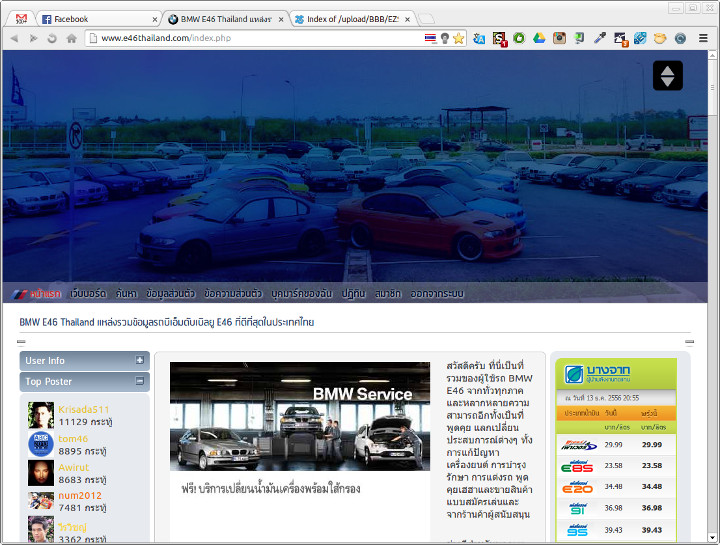Open บุคมาร์คของฉัน bookmarks menu

click(302, 294)
